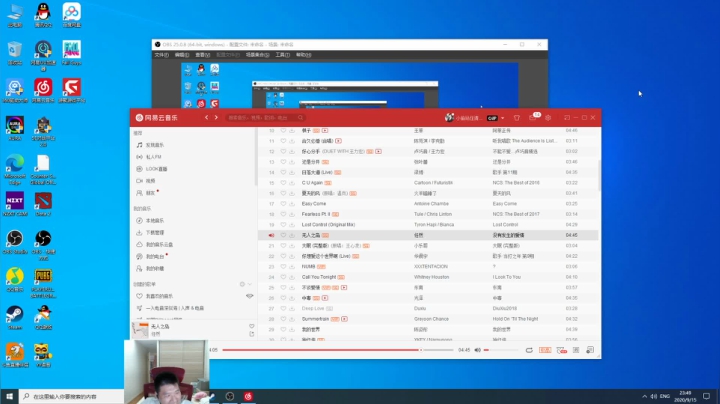Open artist Whitney Houston link

point(431,277)
